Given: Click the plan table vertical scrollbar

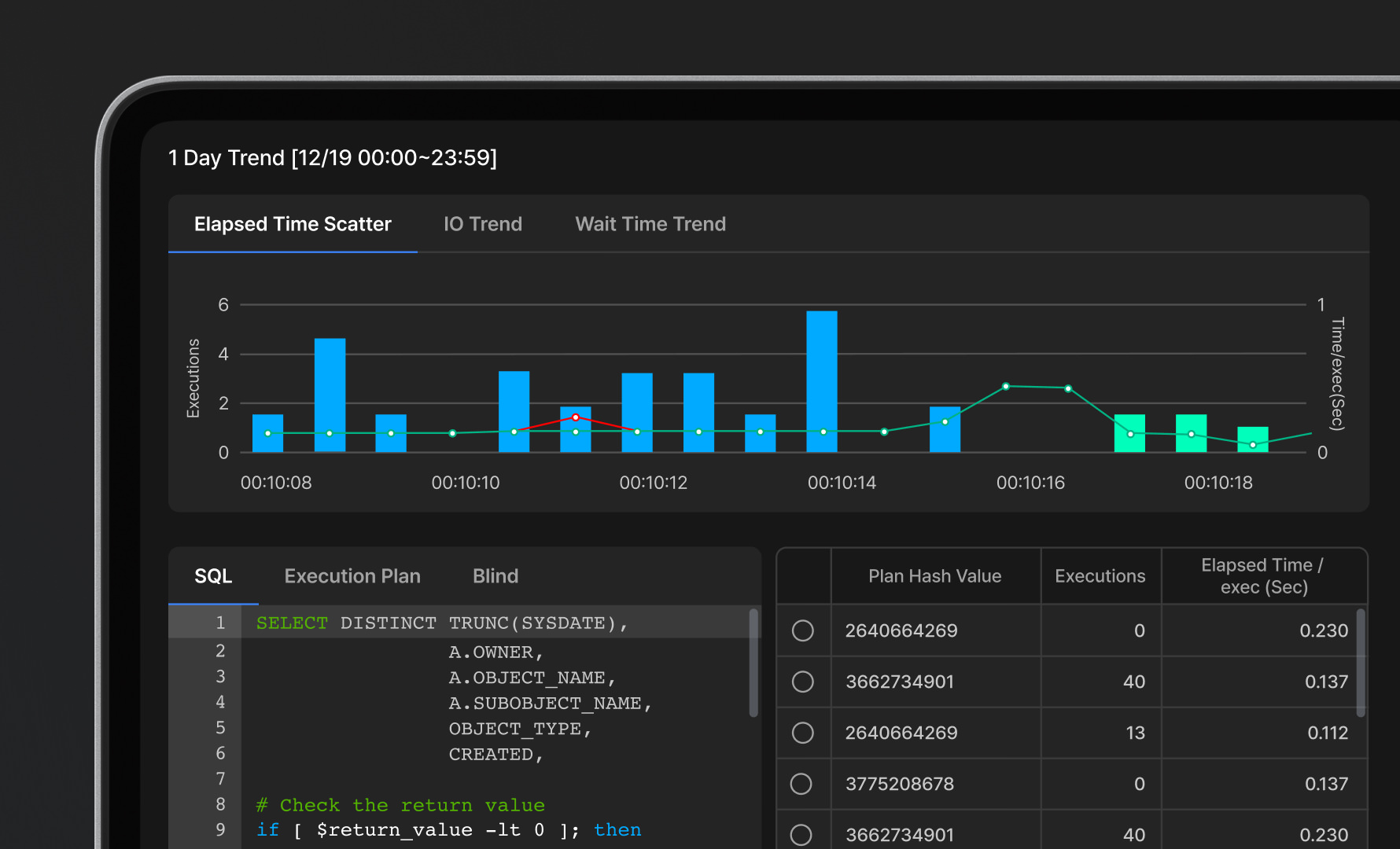Looking at the screenshot, I should [x=1361, y=662].
